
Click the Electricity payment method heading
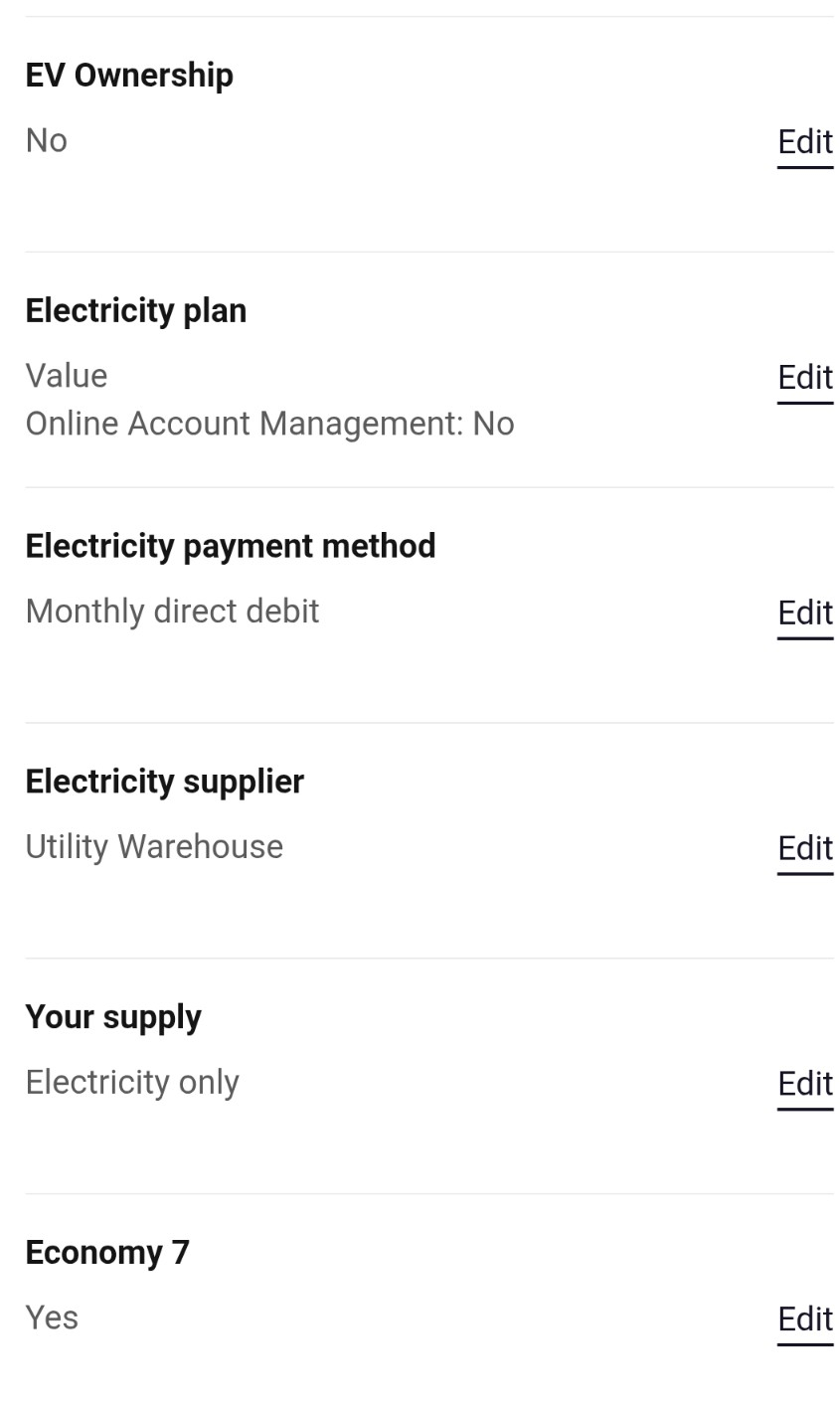(231, 546)
